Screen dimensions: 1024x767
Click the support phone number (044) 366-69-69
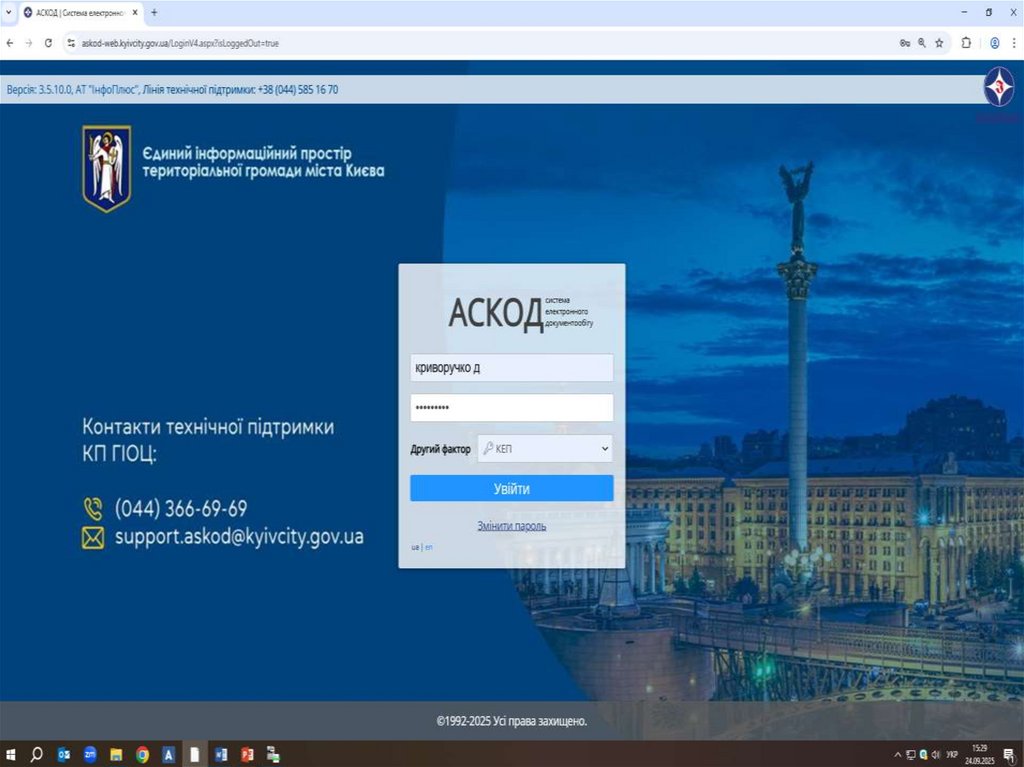(x=181, y=508)
